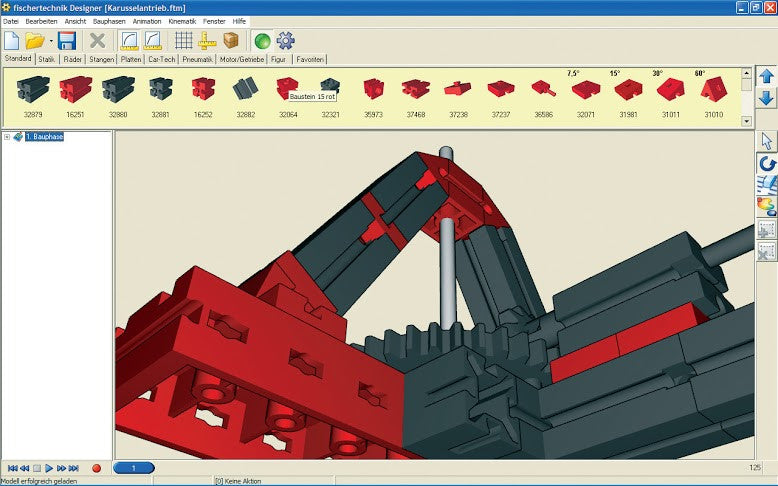Switch to the Pneumatik tab
The image size is (778, 486).
pos(197,60)
